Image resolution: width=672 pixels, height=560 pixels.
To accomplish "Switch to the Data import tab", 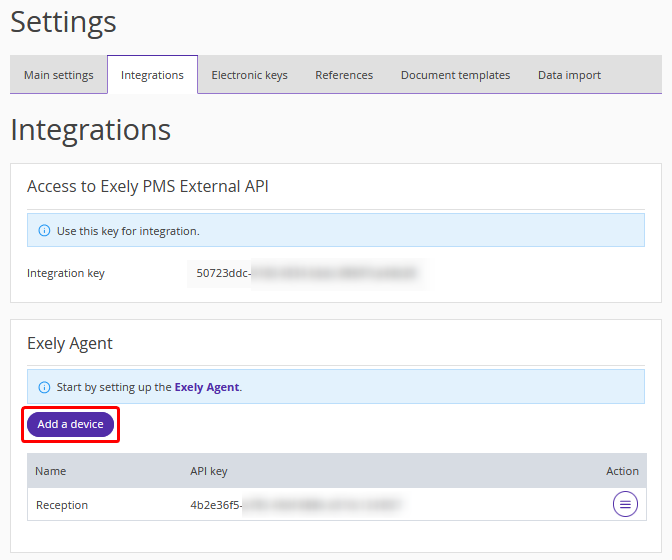I will [569, 75].
